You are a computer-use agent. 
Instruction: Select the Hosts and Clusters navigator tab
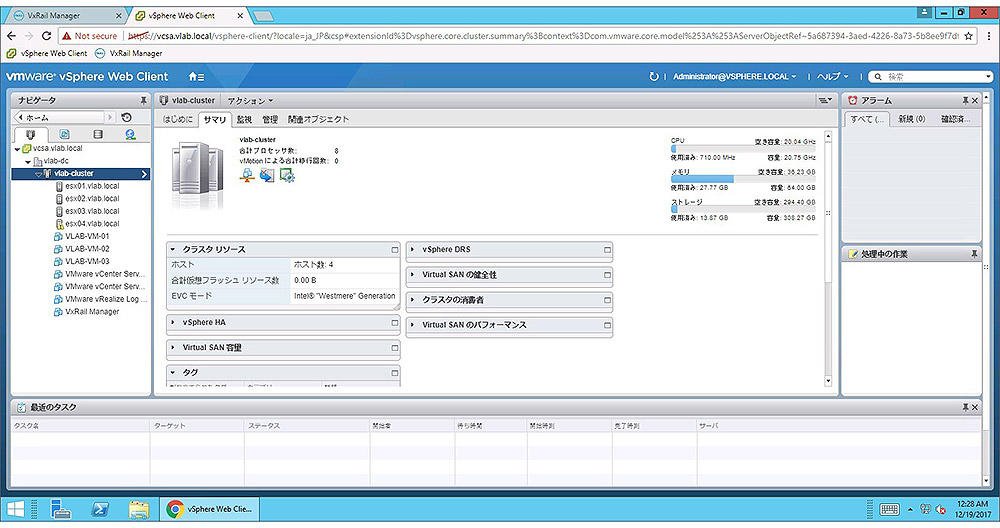(31, 135)
